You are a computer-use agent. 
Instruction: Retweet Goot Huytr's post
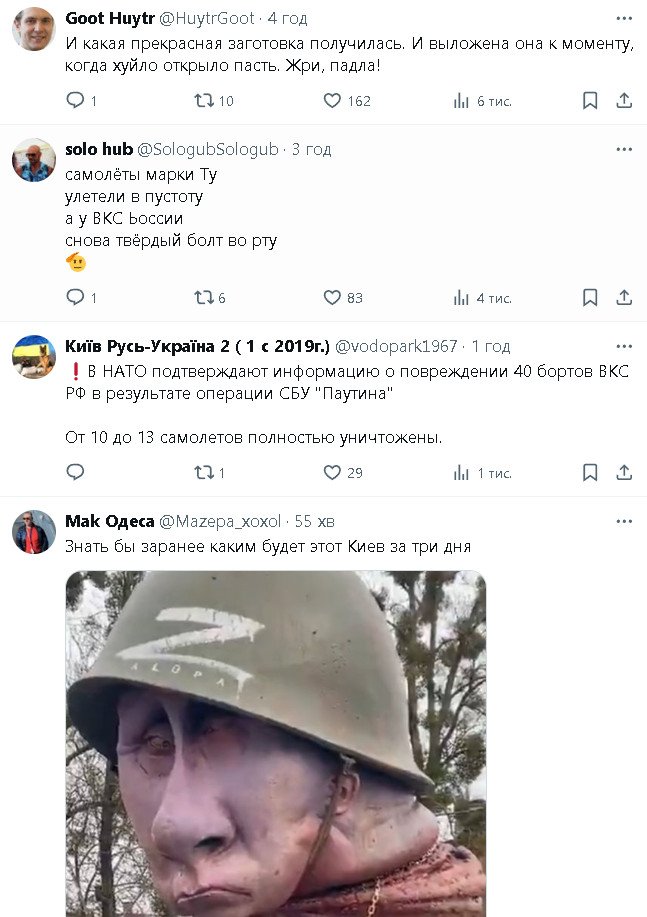[203, 100]
